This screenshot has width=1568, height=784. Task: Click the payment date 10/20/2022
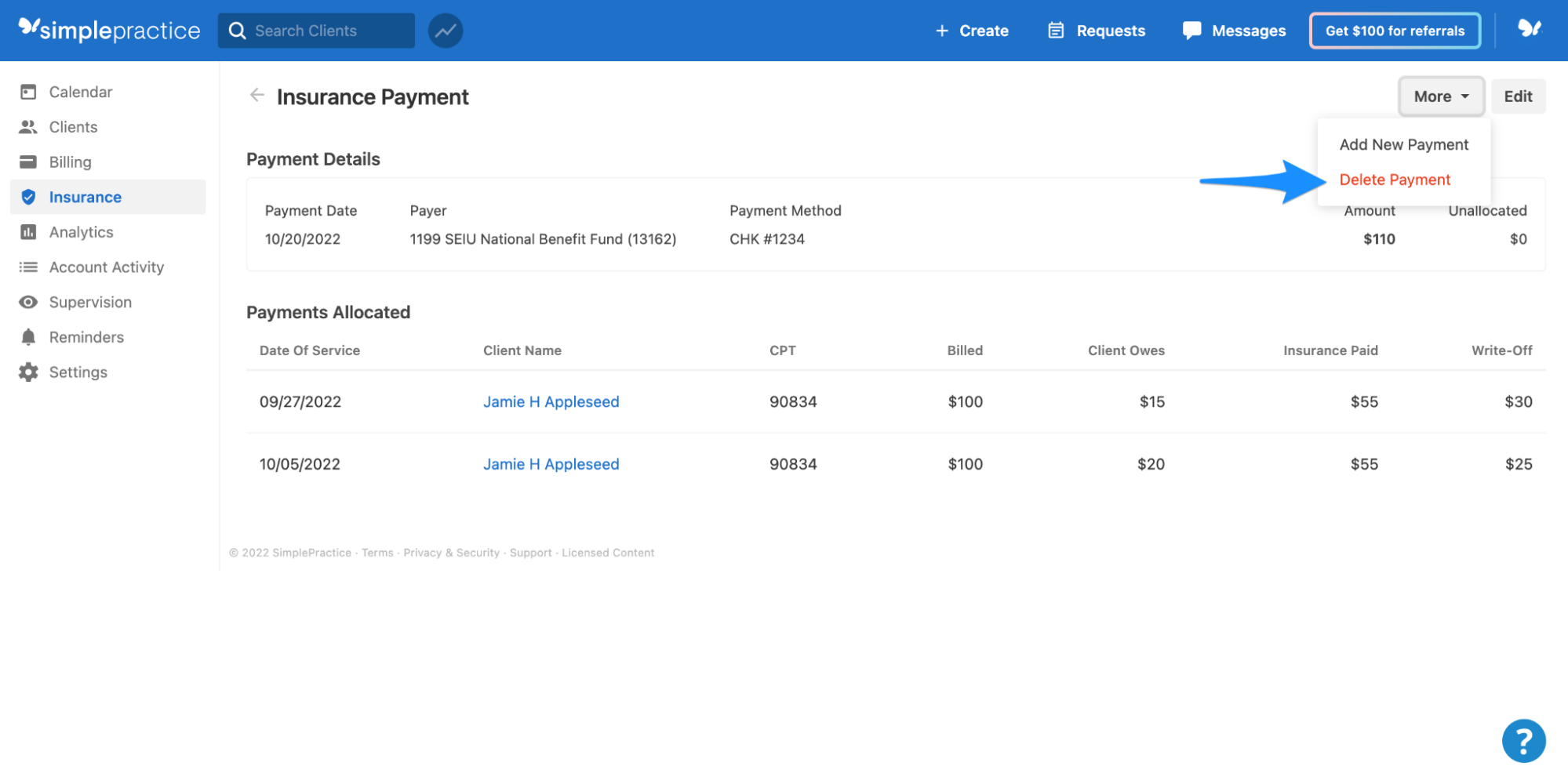coord(302,239)
